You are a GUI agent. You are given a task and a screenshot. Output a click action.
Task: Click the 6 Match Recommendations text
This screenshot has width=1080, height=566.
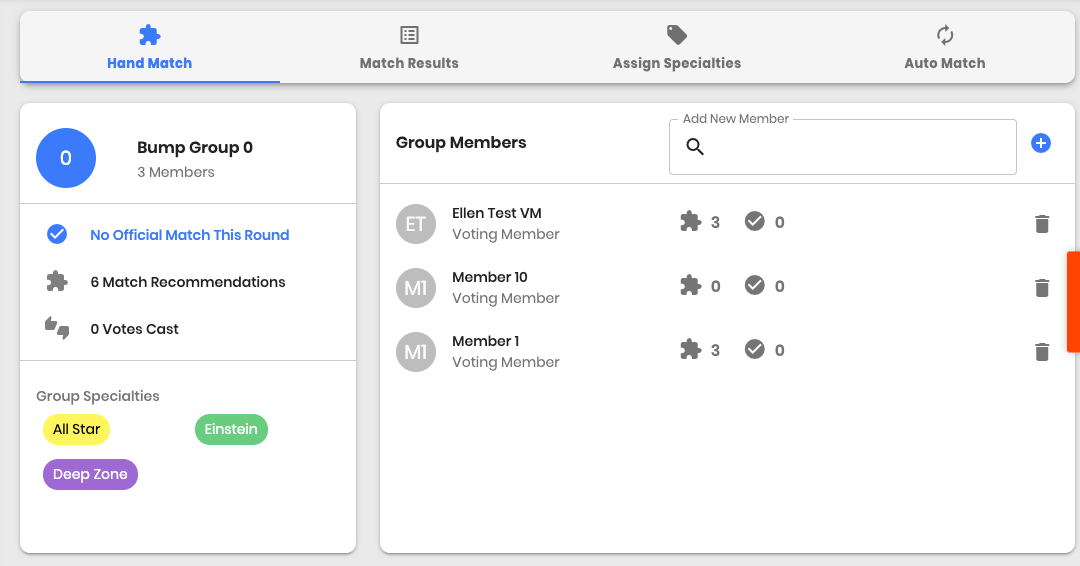tap(187, 282)
